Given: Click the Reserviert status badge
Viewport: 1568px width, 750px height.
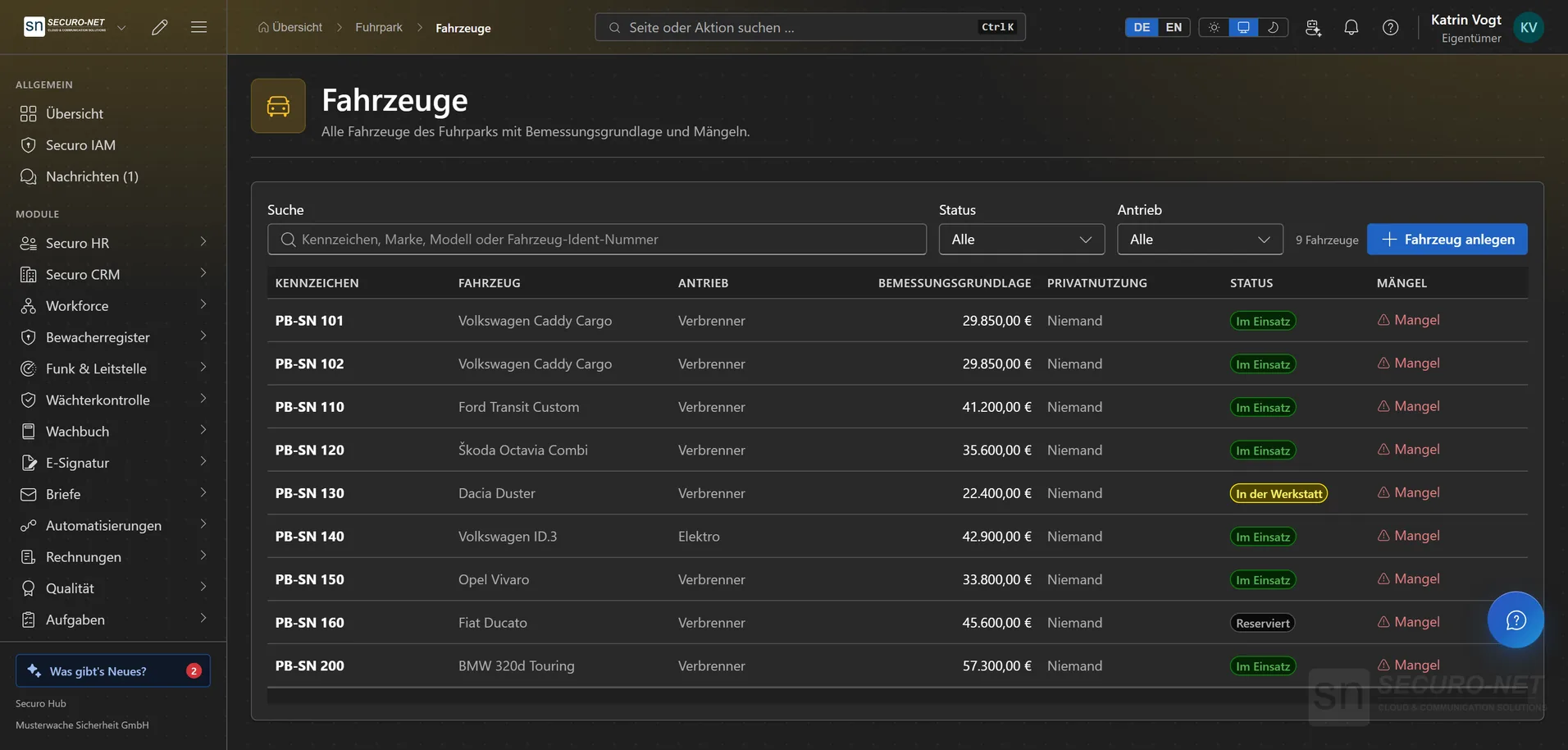Looking at the screenshot, I should tap(1262, 624).
